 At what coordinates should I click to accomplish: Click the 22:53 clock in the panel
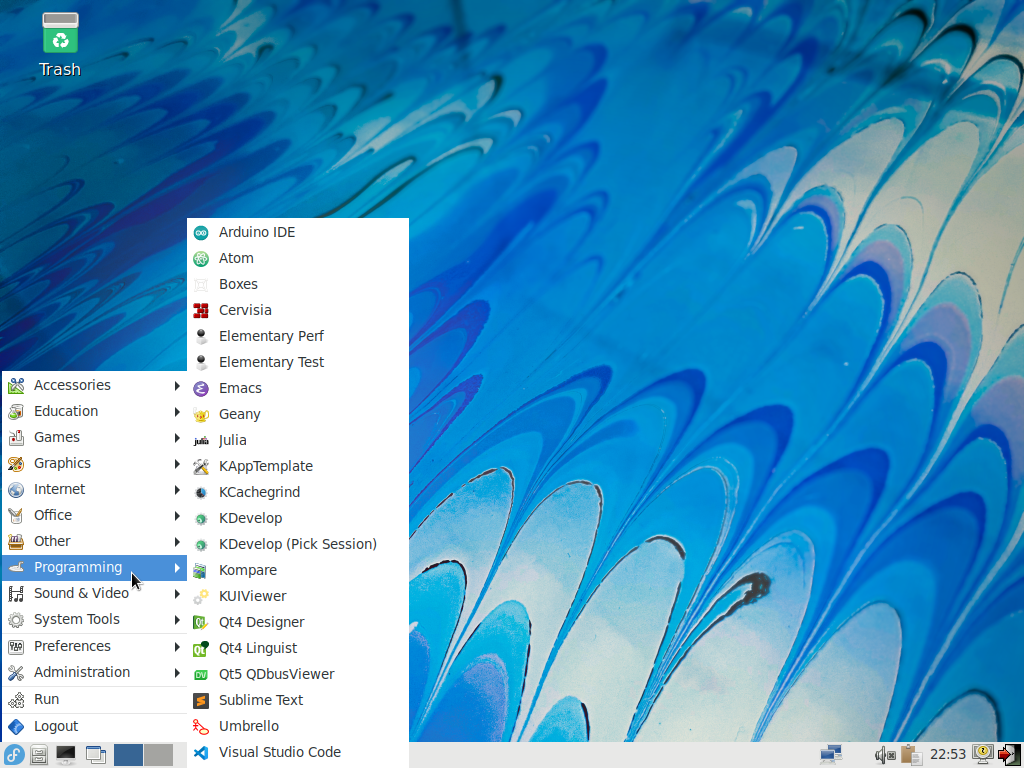coord(948,755)
